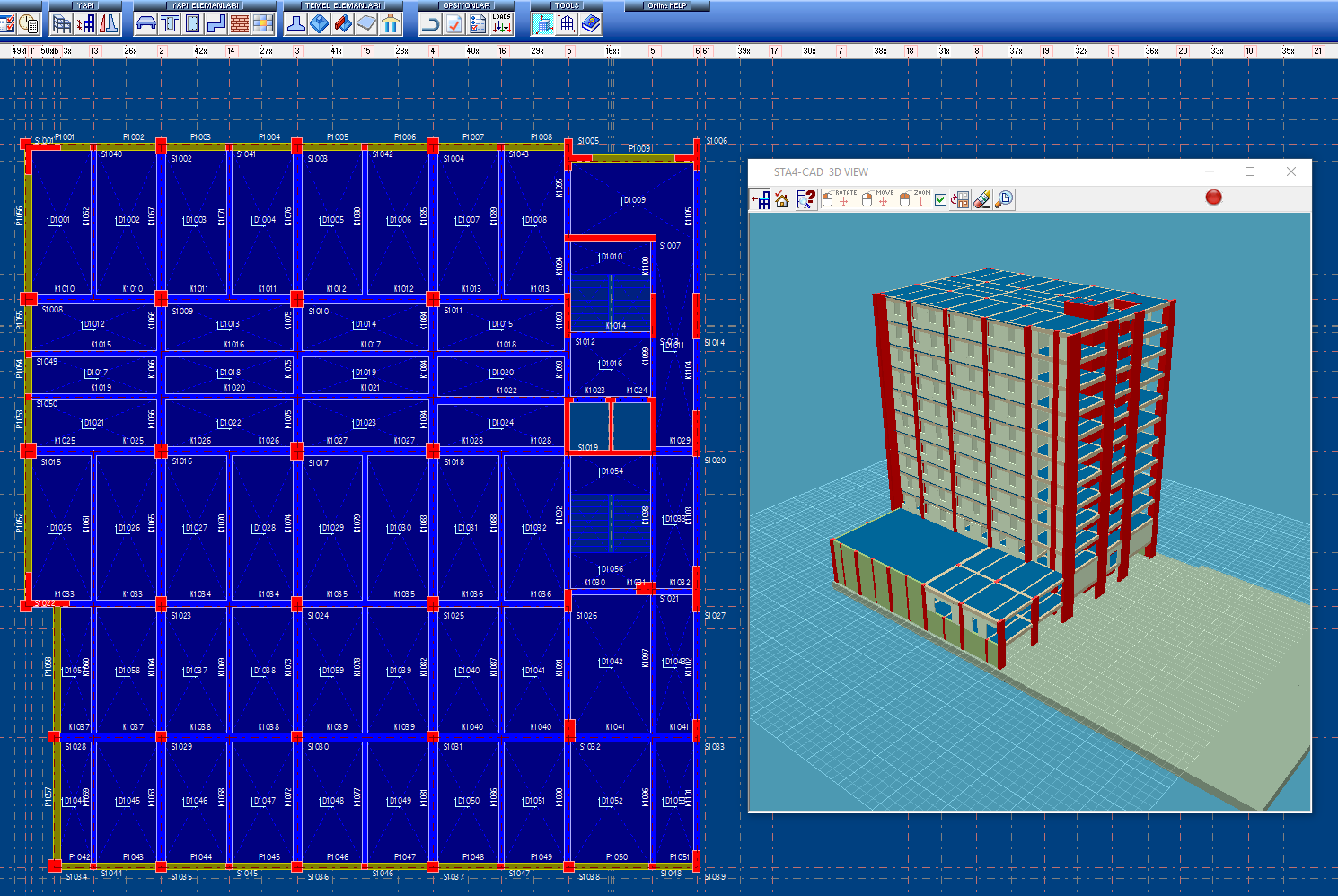
Task: Open the YAPI ELEMANLARI menu
Action: pyautogui.click(x=206, y=5)
